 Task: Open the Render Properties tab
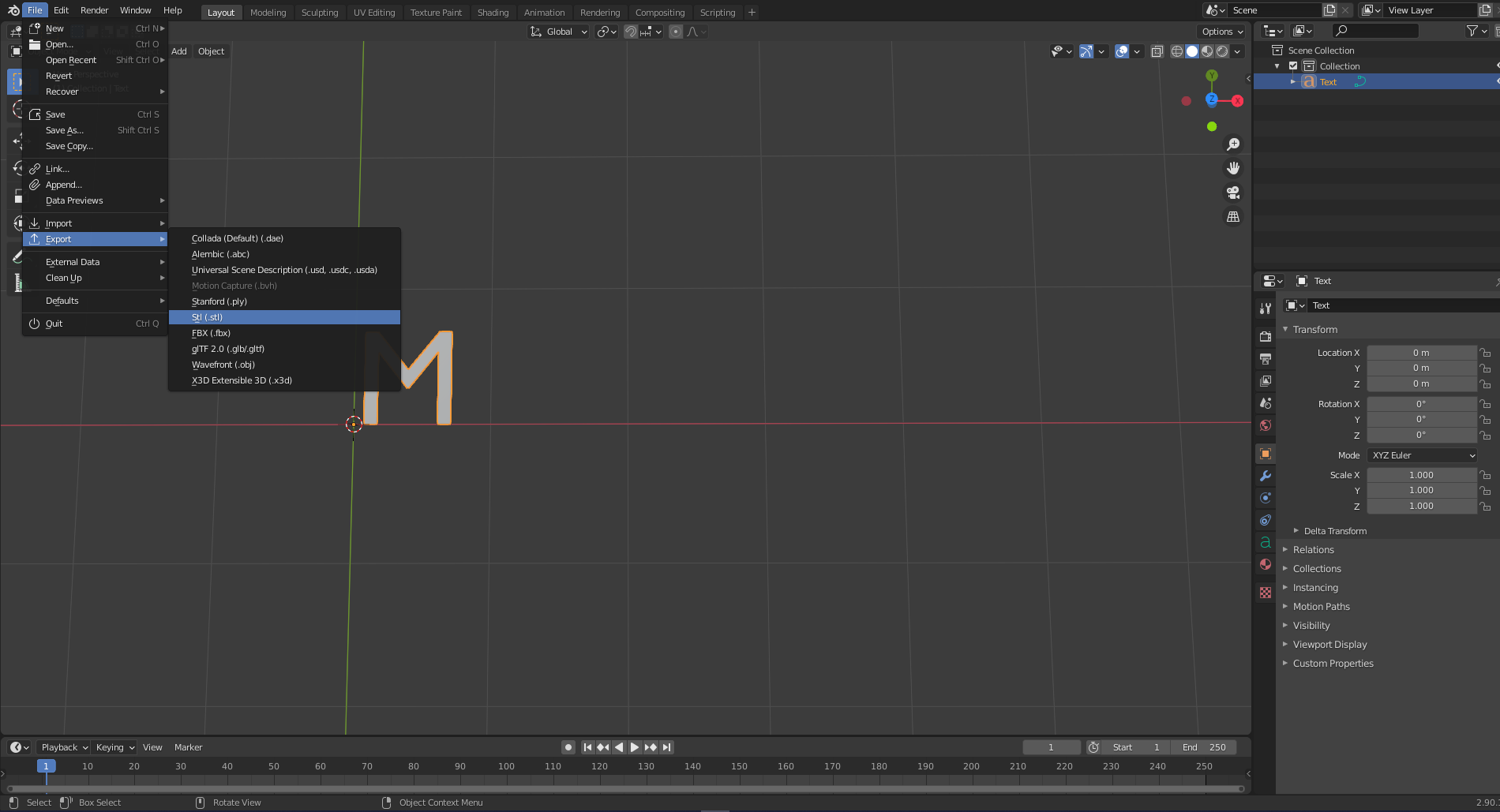point(1266,335)
